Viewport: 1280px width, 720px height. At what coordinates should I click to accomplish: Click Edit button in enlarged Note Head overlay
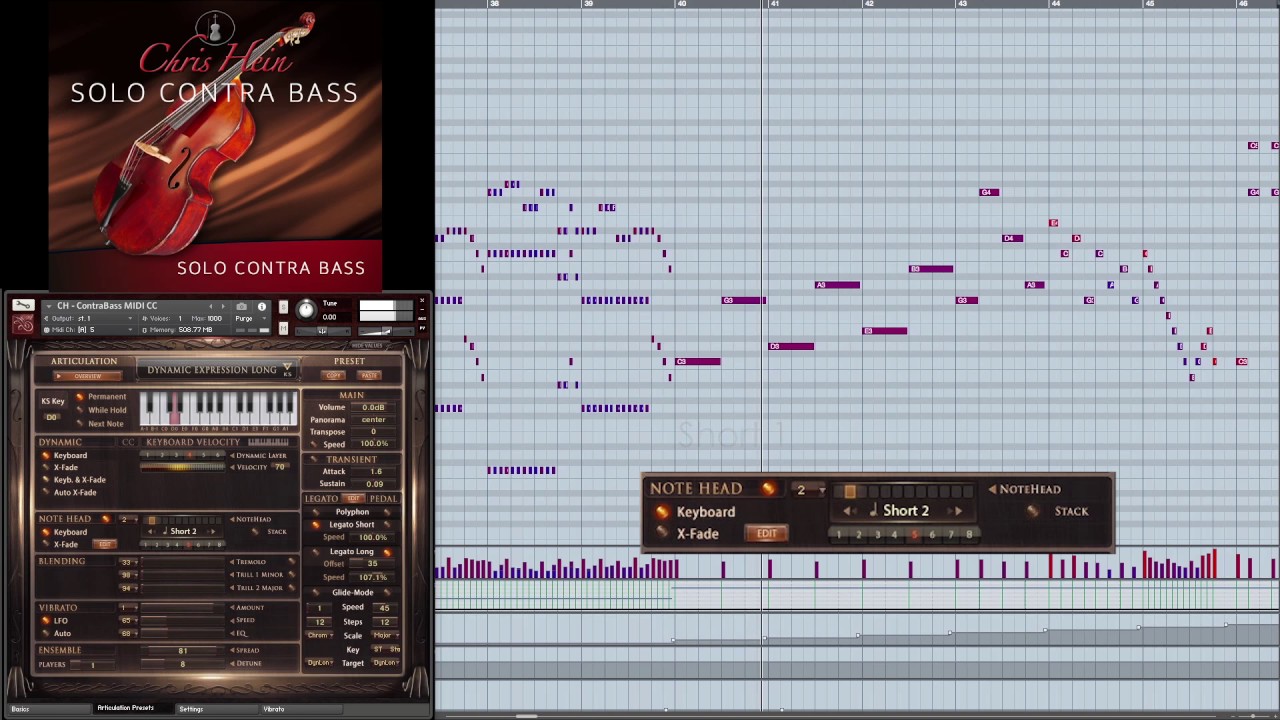coord(766,533)
